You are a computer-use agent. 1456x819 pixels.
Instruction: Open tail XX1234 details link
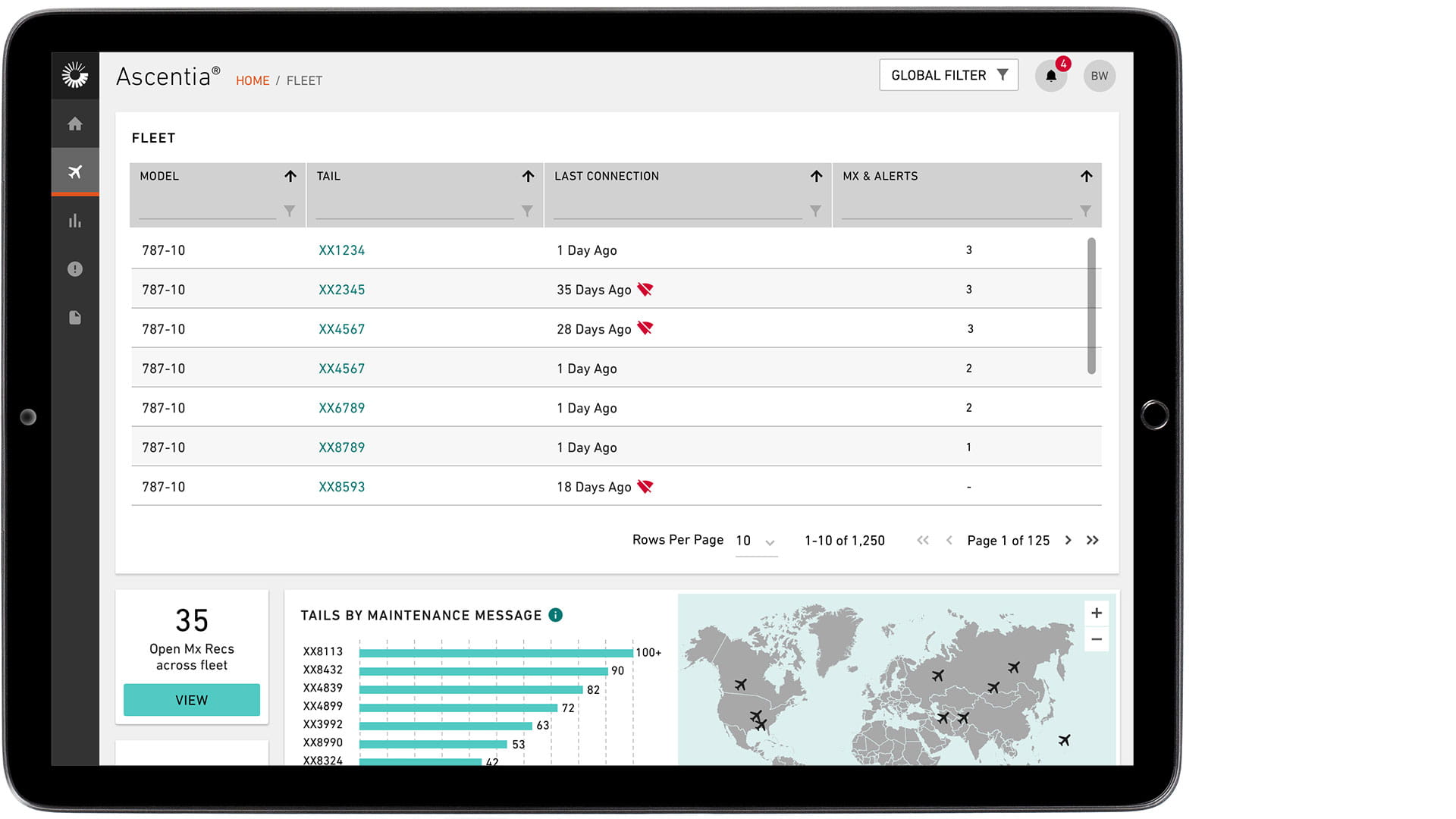click(x=342, y=249)
